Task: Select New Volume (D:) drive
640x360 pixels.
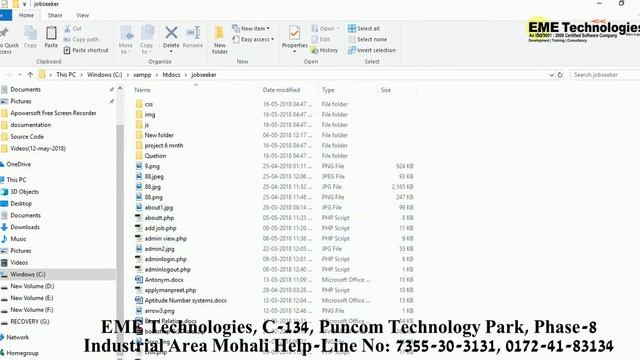Action: pyautogui.click(x=32, y=286)
